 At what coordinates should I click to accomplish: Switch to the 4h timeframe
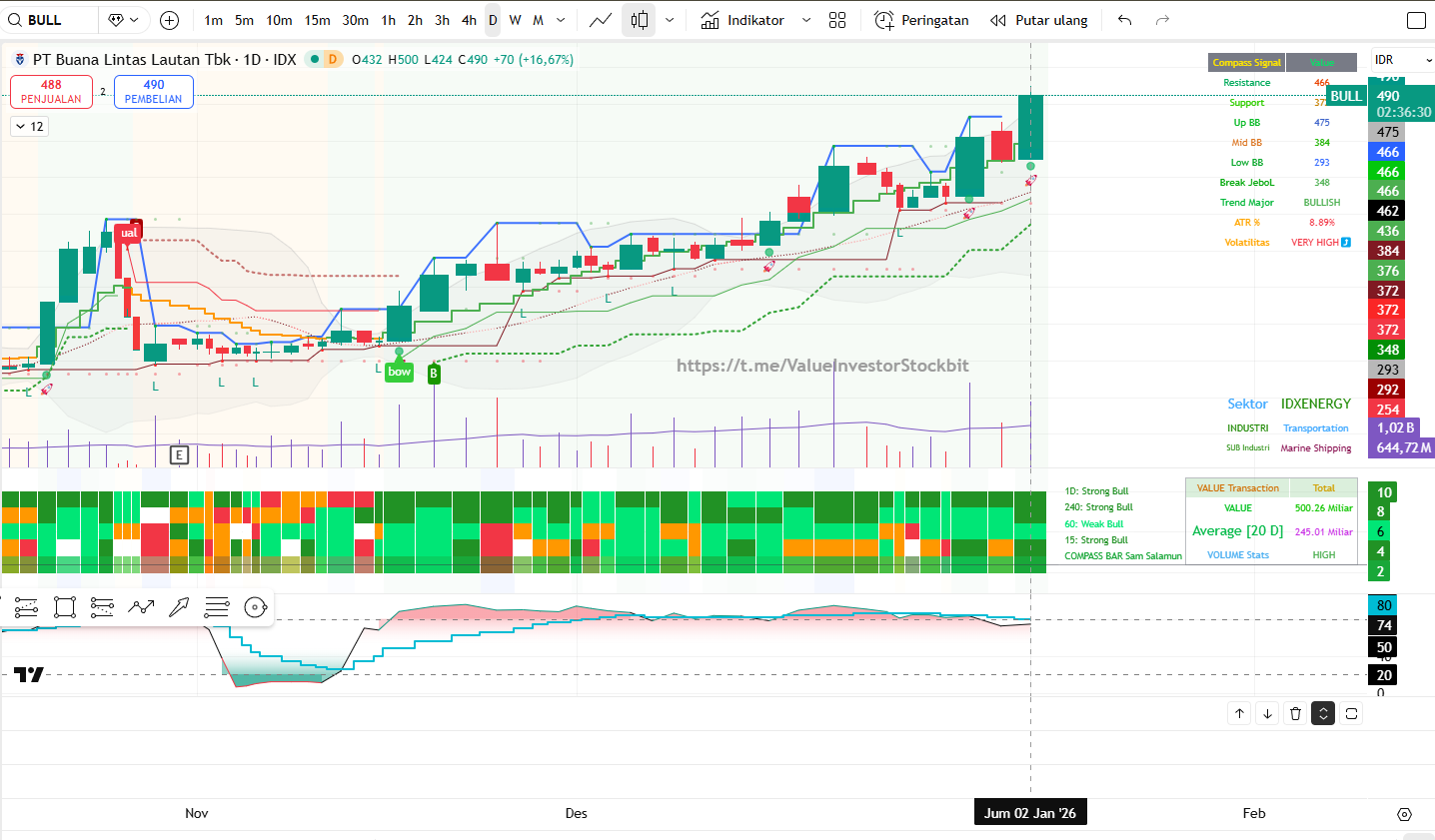coord(469,20)
